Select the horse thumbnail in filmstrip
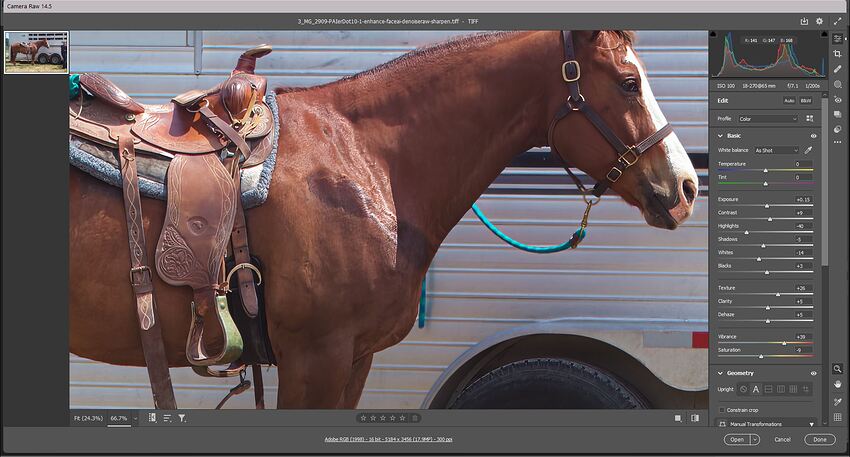The height and width of the screenshot is (457, 850). point(36,51)
